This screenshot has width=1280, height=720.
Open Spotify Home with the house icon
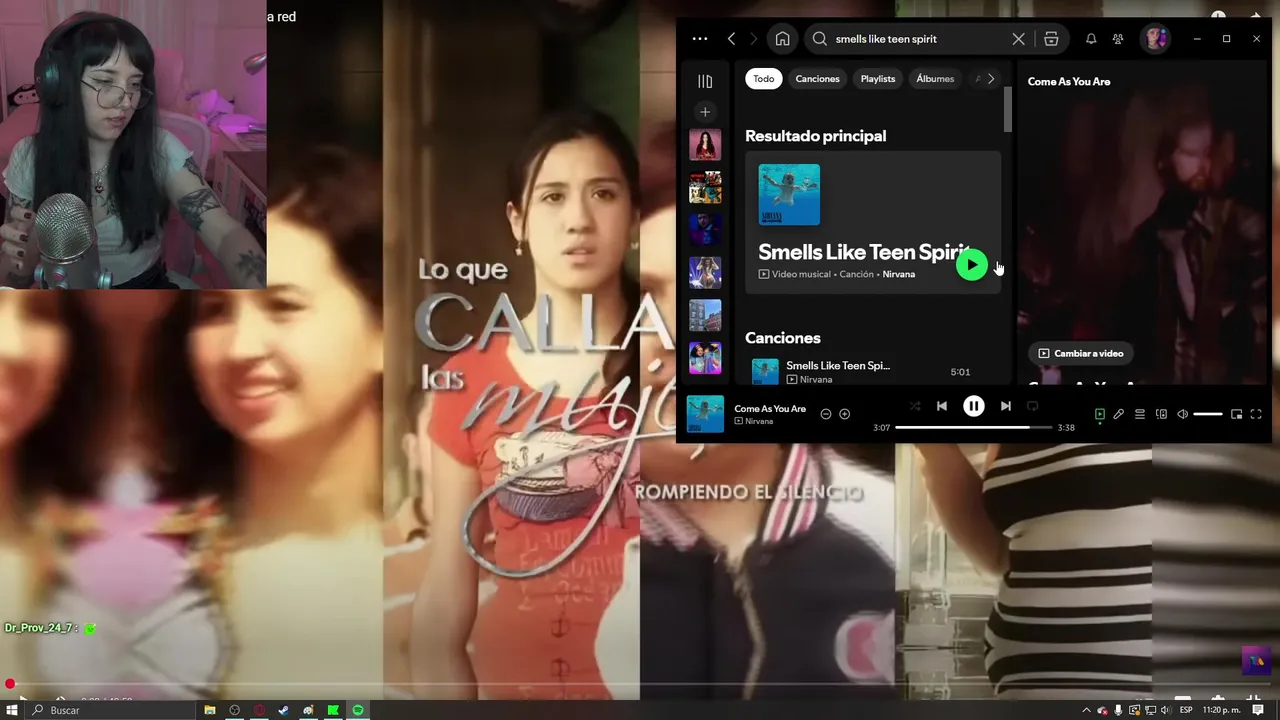tap(782, 39)
